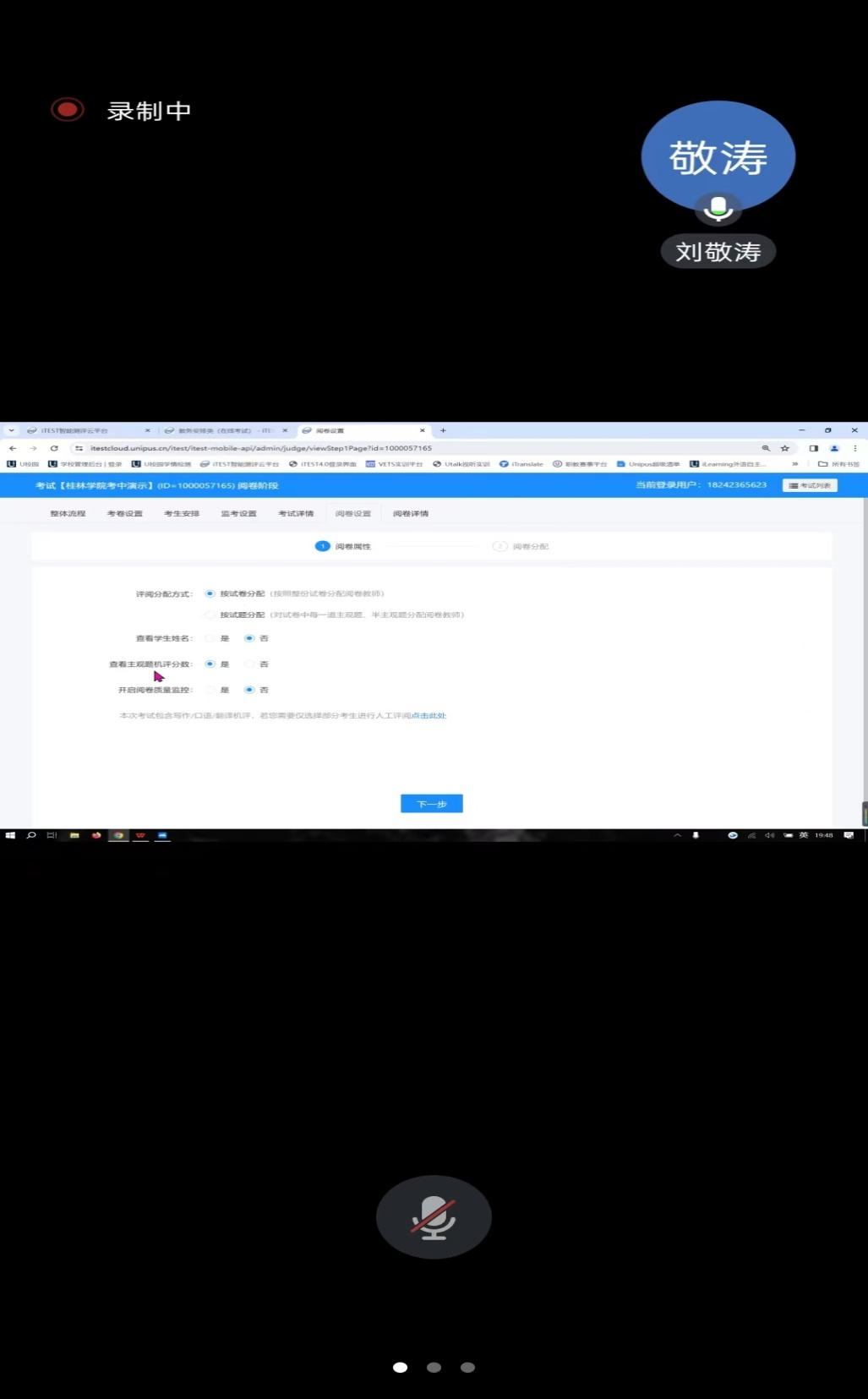Click the 下一步 button
The height and width of the screenshot is (1399, 868).
[431, 804]
